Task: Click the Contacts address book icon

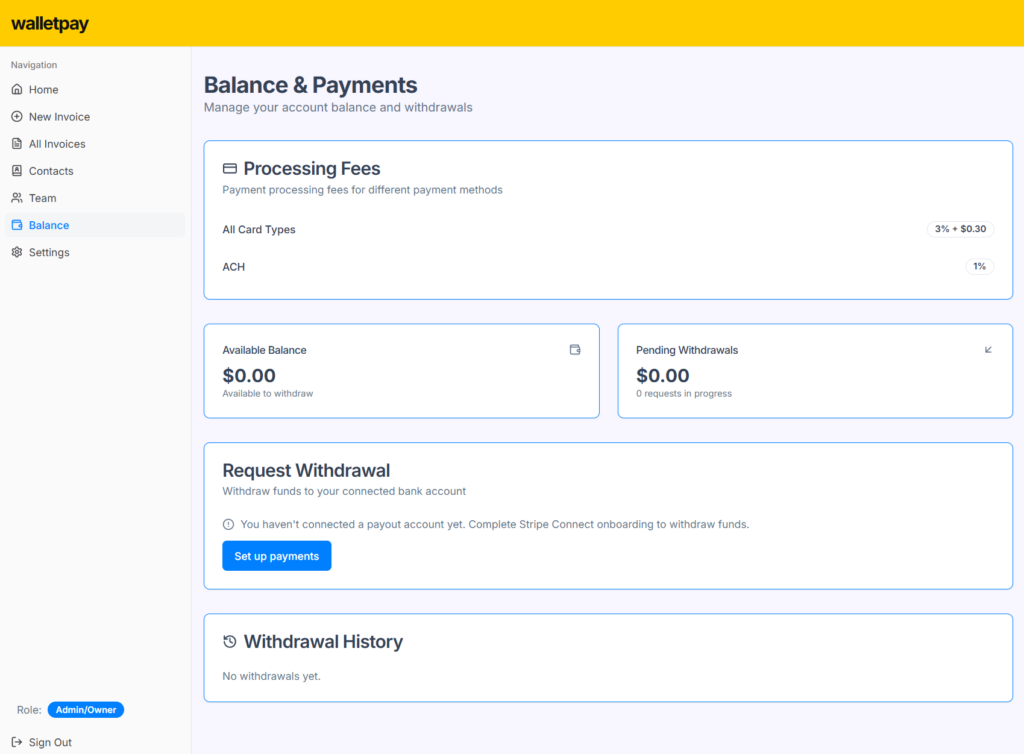Action: click(17, 171)
